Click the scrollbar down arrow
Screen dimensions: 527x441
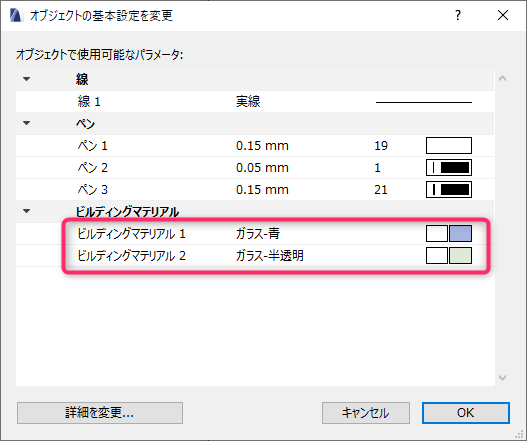pyautogui.click(x=502, y=378)
